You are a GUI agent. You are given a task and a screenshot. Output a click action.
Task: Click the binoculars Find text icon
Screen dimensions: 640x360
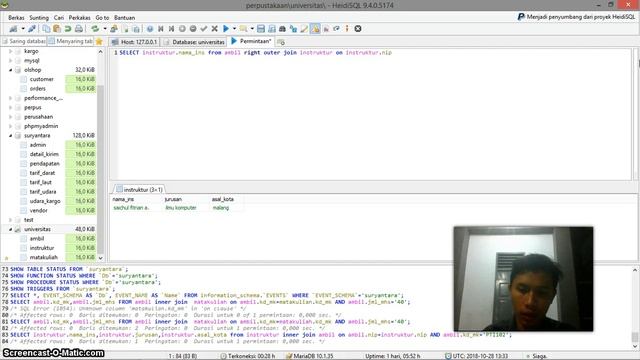(x=282, y=29)
